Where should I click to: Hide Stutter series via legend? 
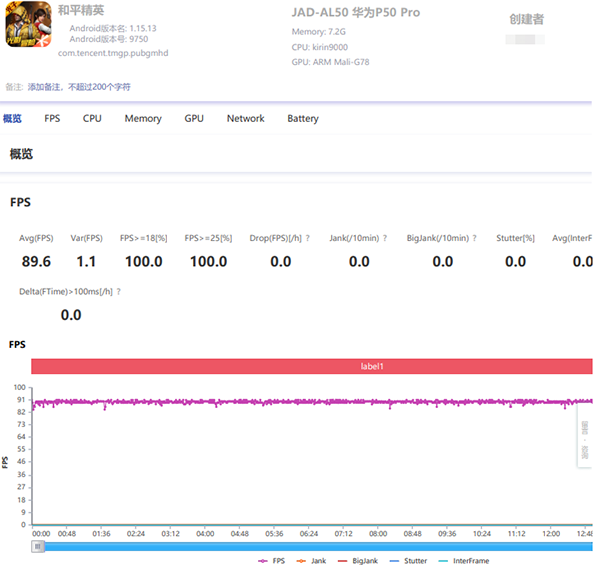[x=408, y=561]
